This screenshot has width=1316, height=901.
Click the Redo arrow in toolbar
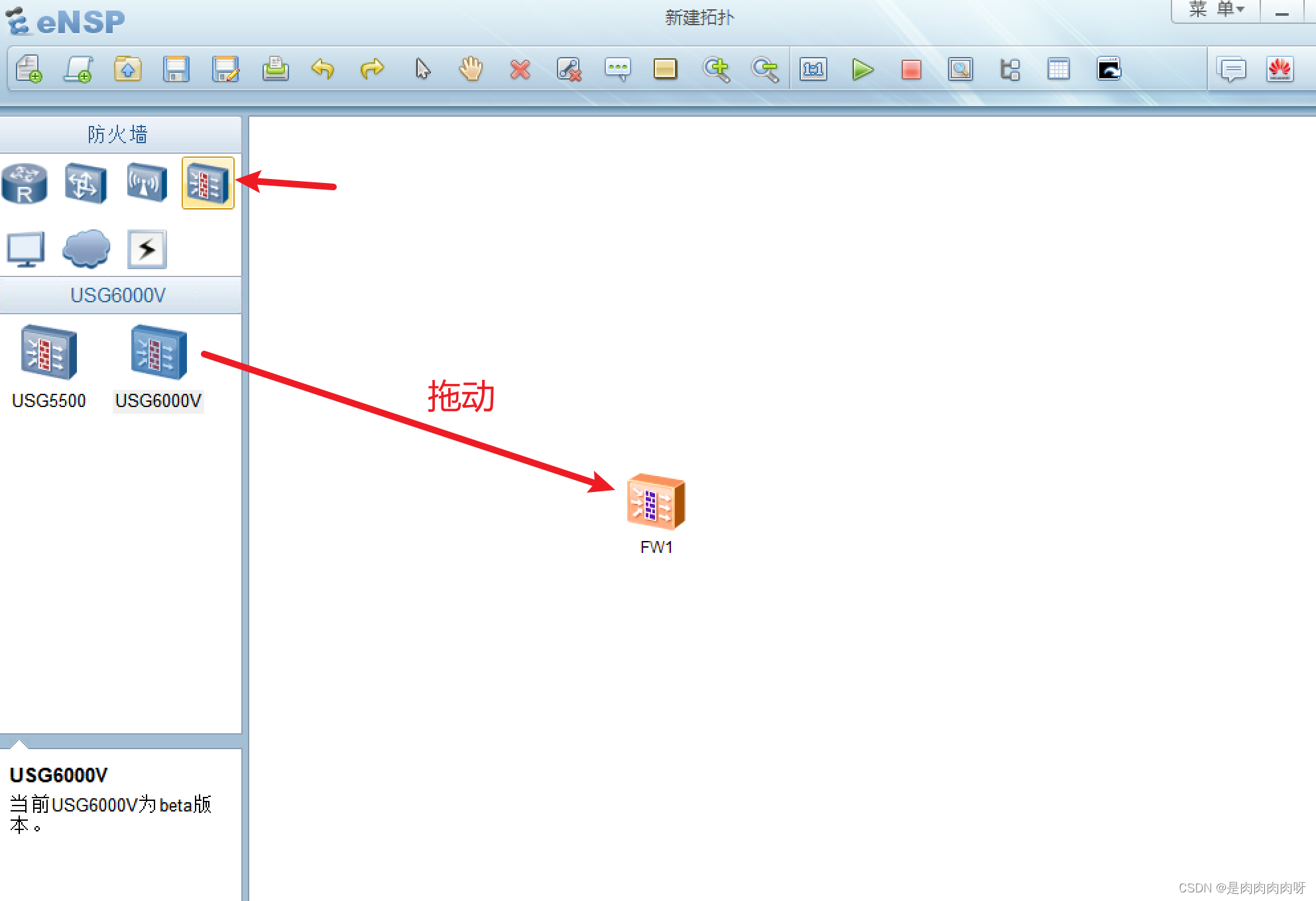[x=372, y=69]
